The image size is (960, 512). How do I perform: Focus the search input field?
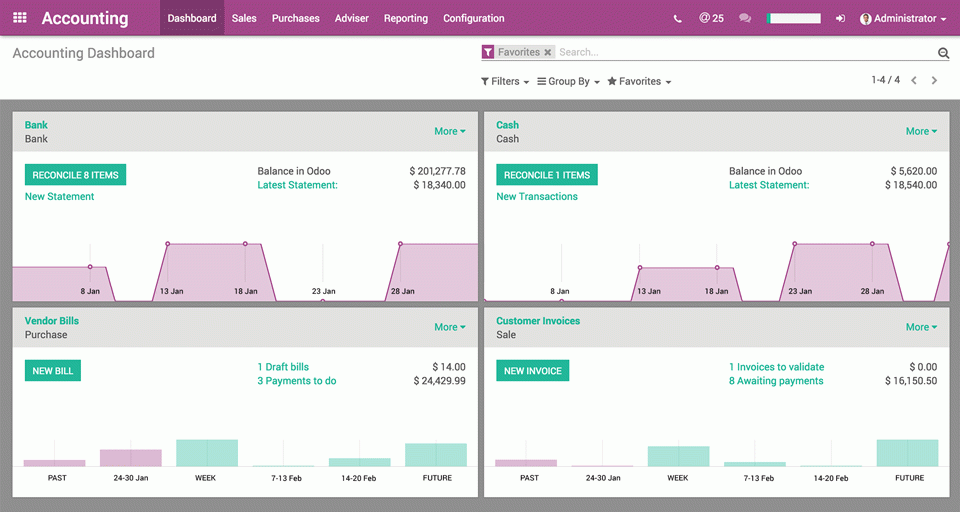pyautogui.click(x=740, y=52)
